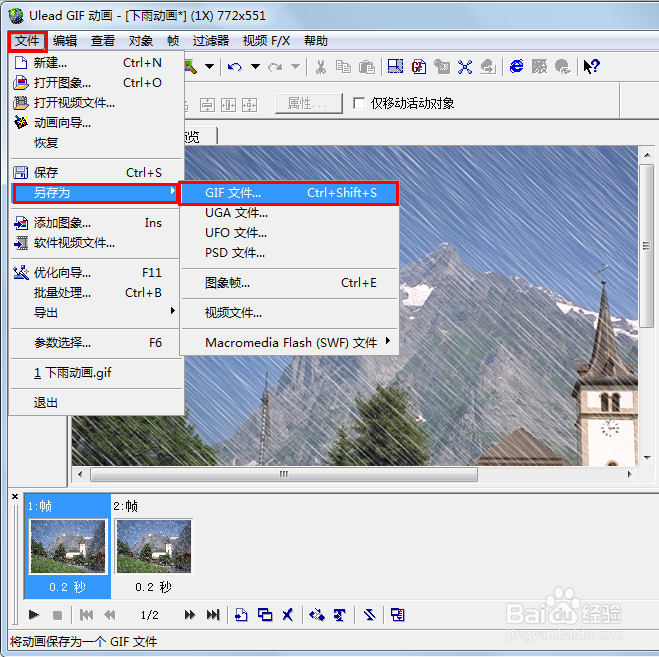Click the disabled 属性... button
Image resolution: width=659 pixels, height=657 pixels.
click(x=308, y=103)
